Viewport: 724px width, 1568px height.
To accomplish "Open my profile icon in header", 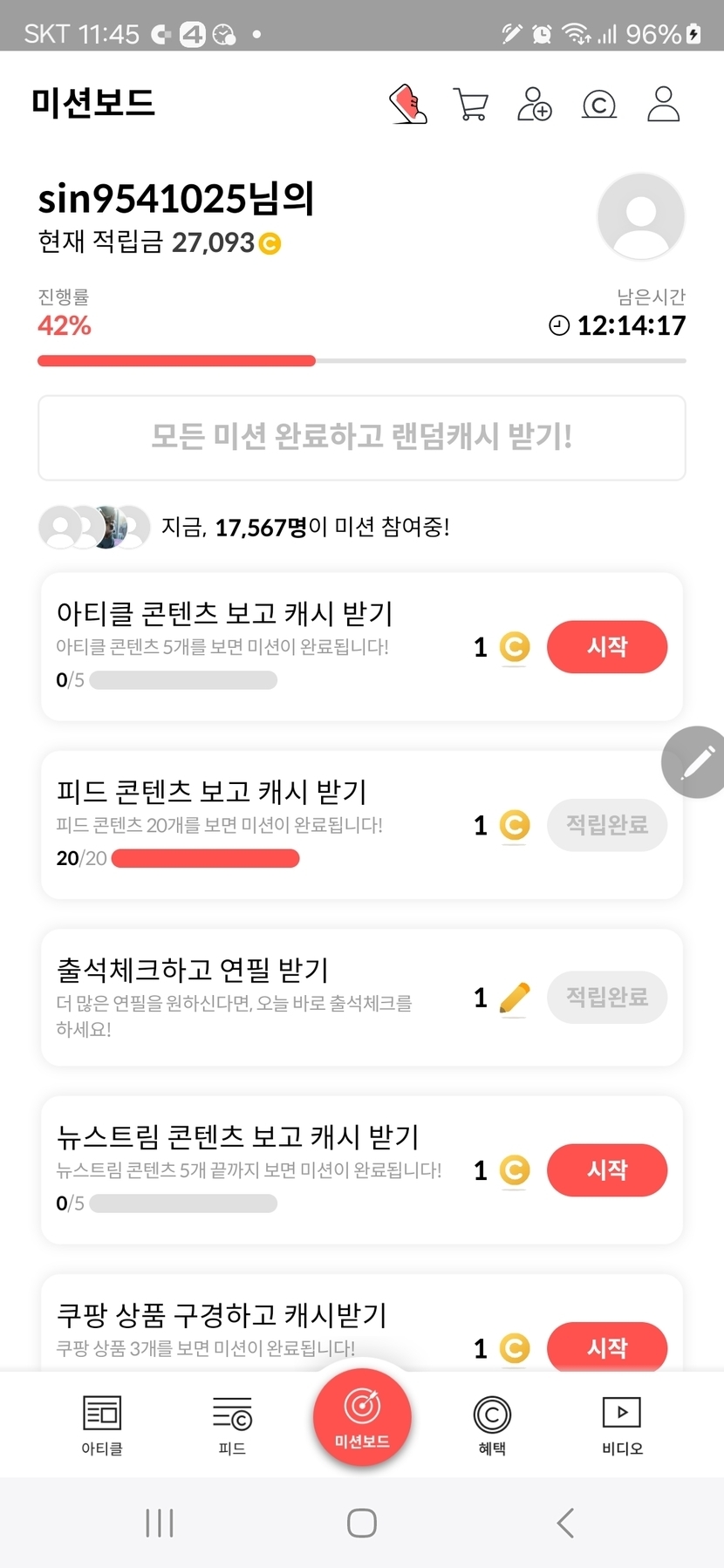I will pos(663,105).
